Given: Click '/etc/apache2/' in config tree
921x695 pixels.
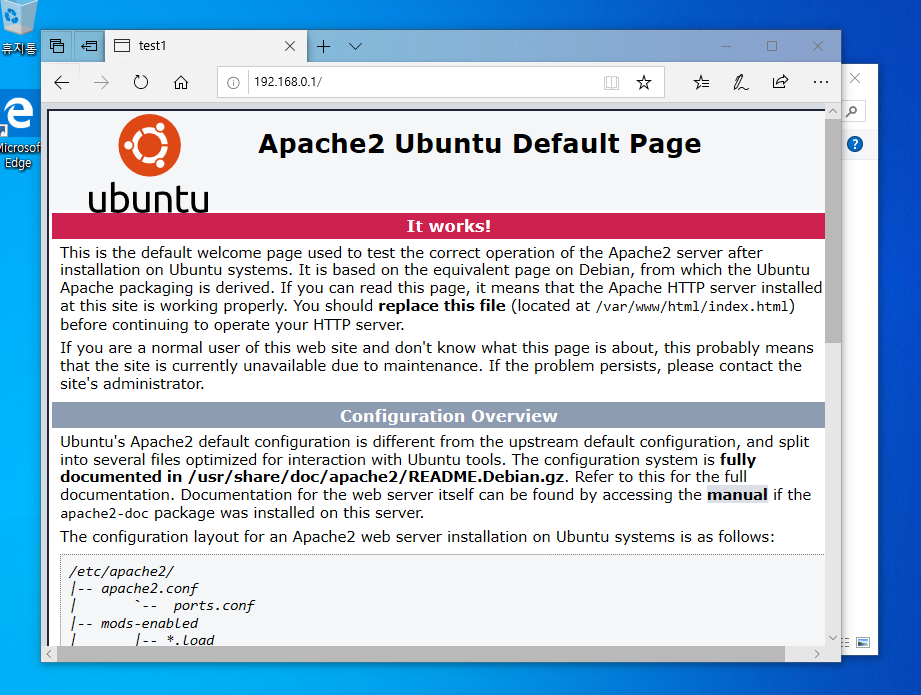Looking at the screenshot, I should 122,571.
